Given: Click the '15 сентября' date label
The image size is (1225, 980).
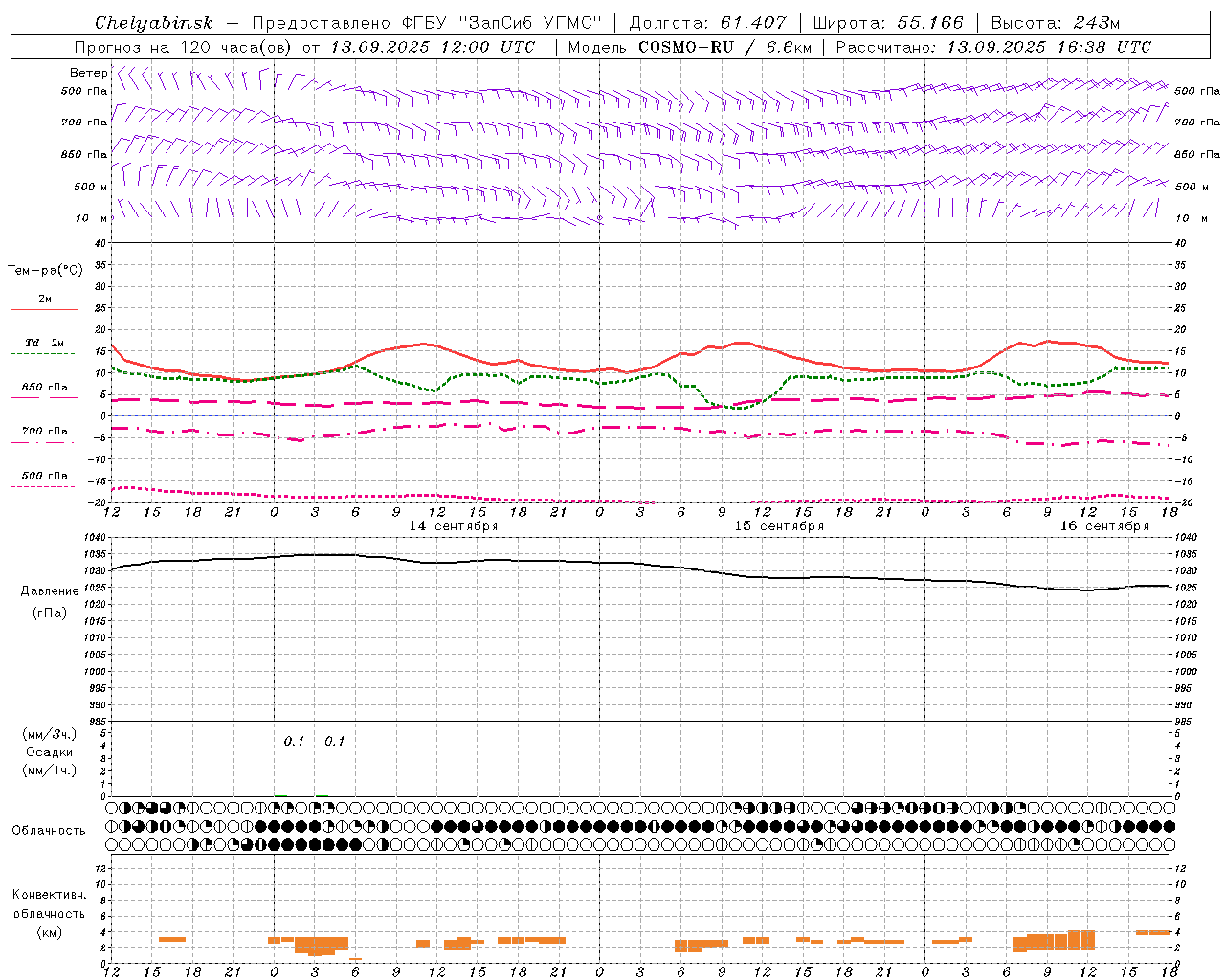Looking at the screenshot, I should point(779,526).
